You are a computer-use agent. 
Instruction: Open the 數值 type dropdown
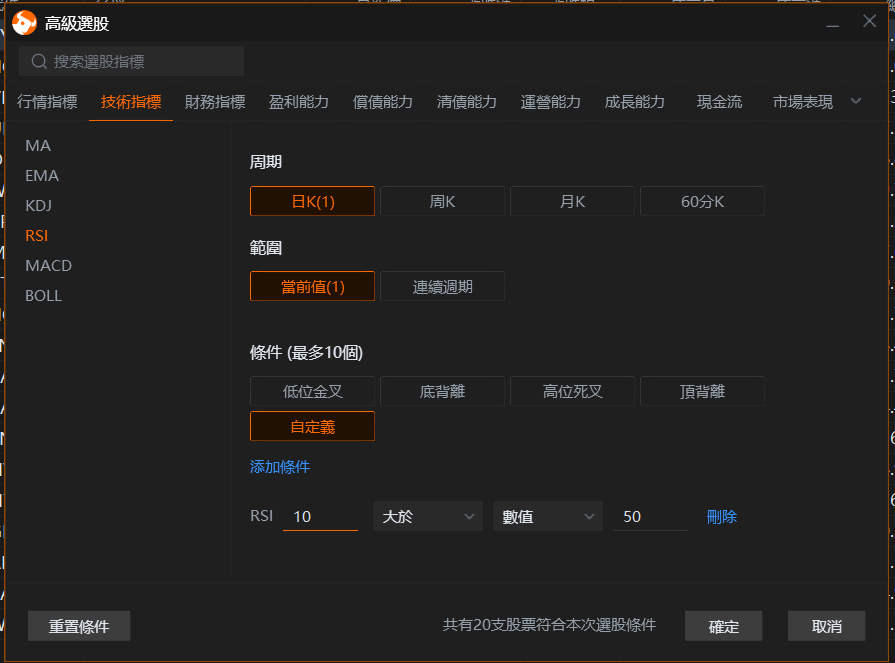(547, 517)
